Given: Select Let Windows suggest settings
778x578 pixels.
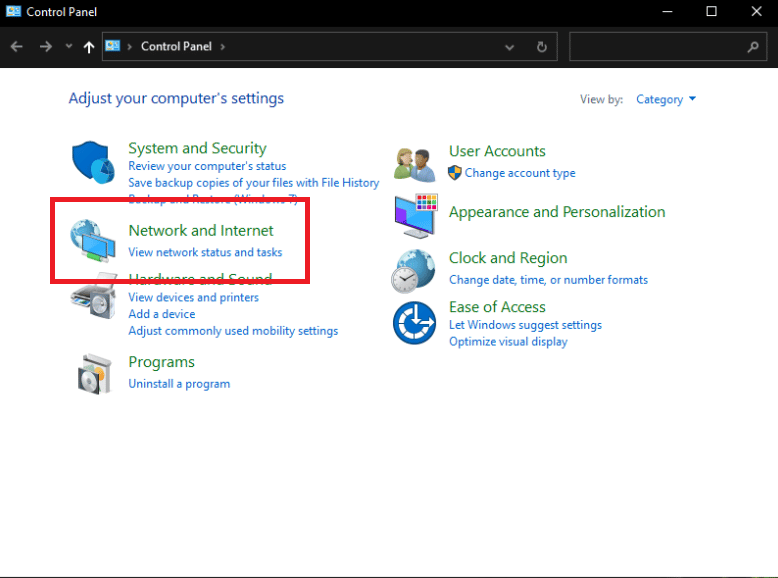Looking at the screenshot, I should 525,325.
